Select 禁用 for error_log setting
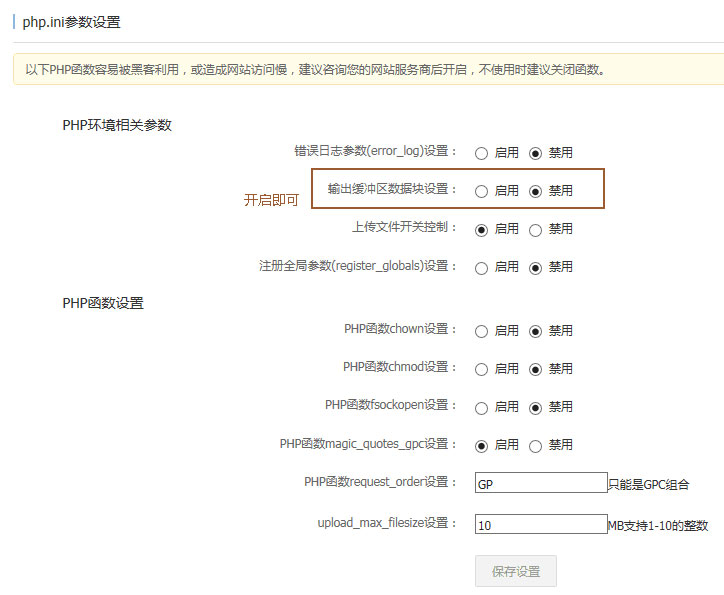 pos(535,154)
